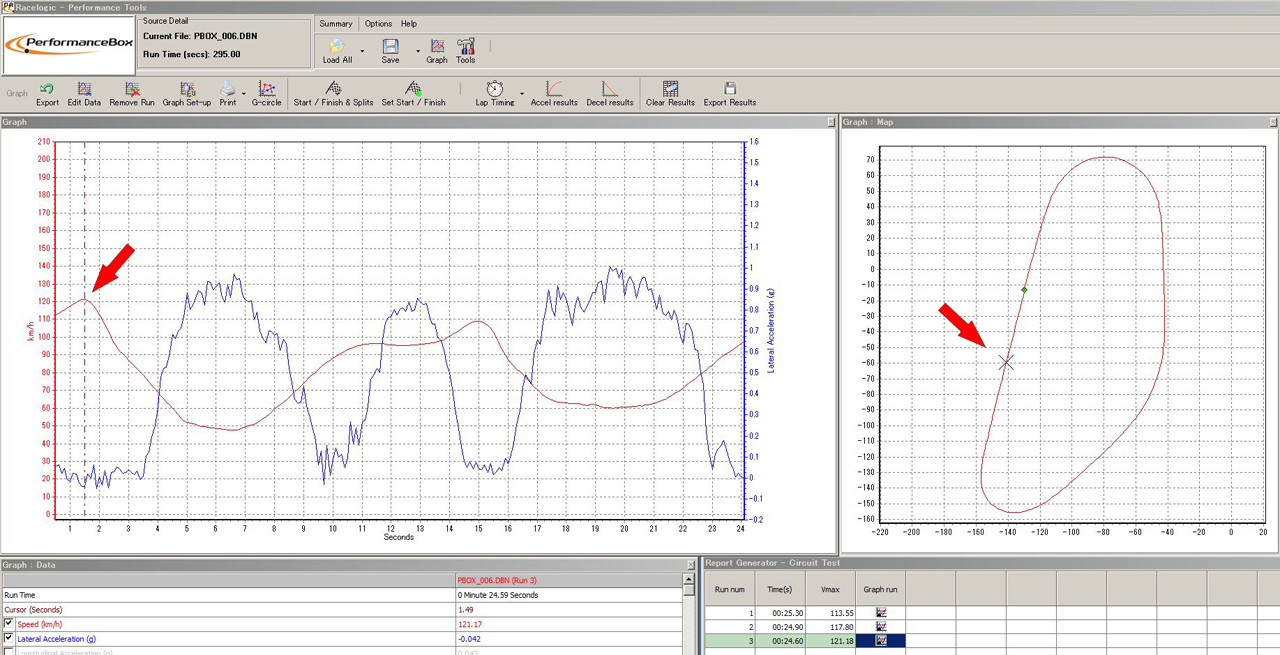Click the Tools toolbox icon
This screenshot has width=1280, height=655.
click(x=465, y=46)
